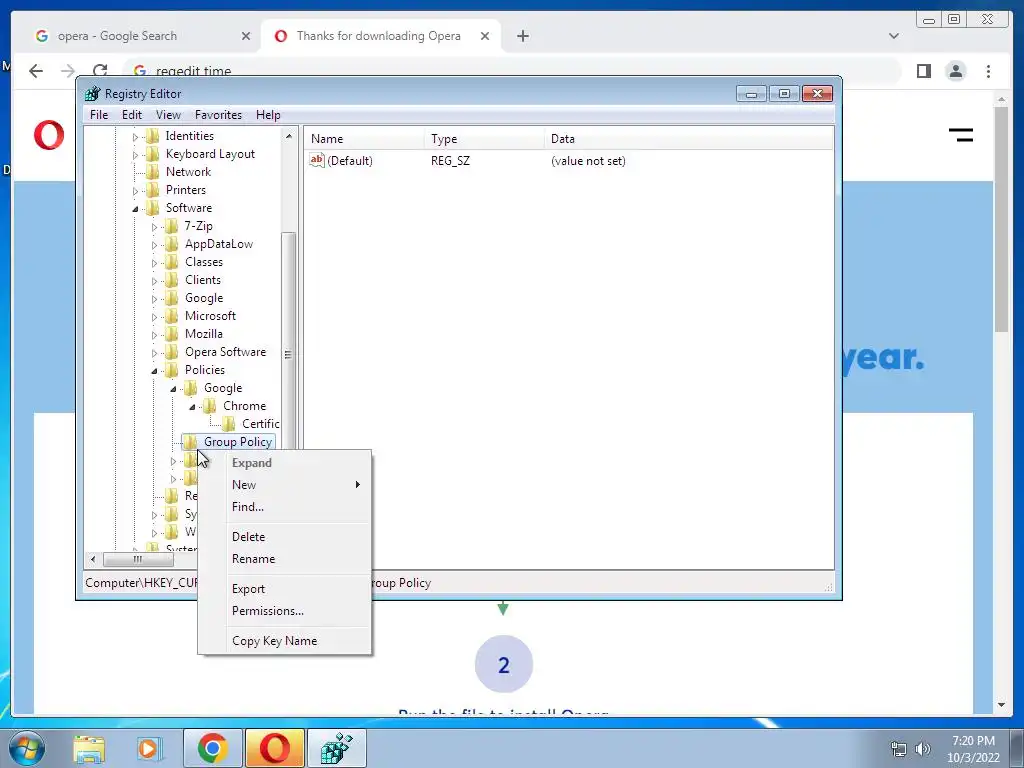The image size is (1024, 768).
Task: Expand the Opera Software key
Action: 154,353
